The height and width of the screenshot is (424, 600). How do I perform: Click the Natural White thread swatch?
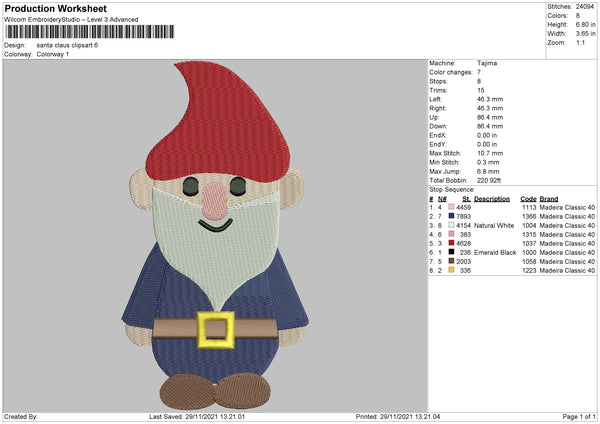pyautogui.click(x=452, y=225)
